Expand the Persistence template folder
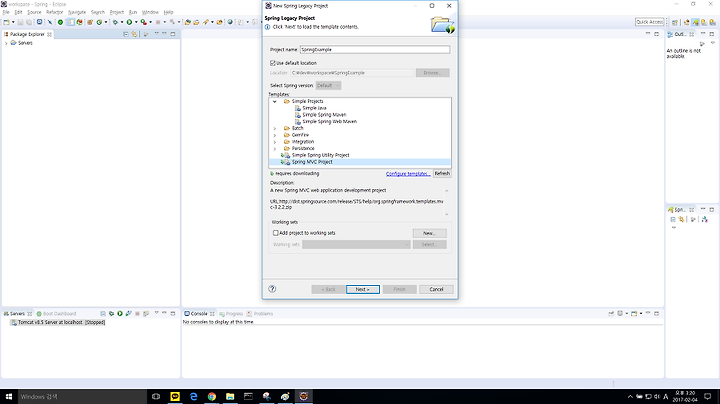The height and width of the screenshot is (404, 720). pos(275,149)
